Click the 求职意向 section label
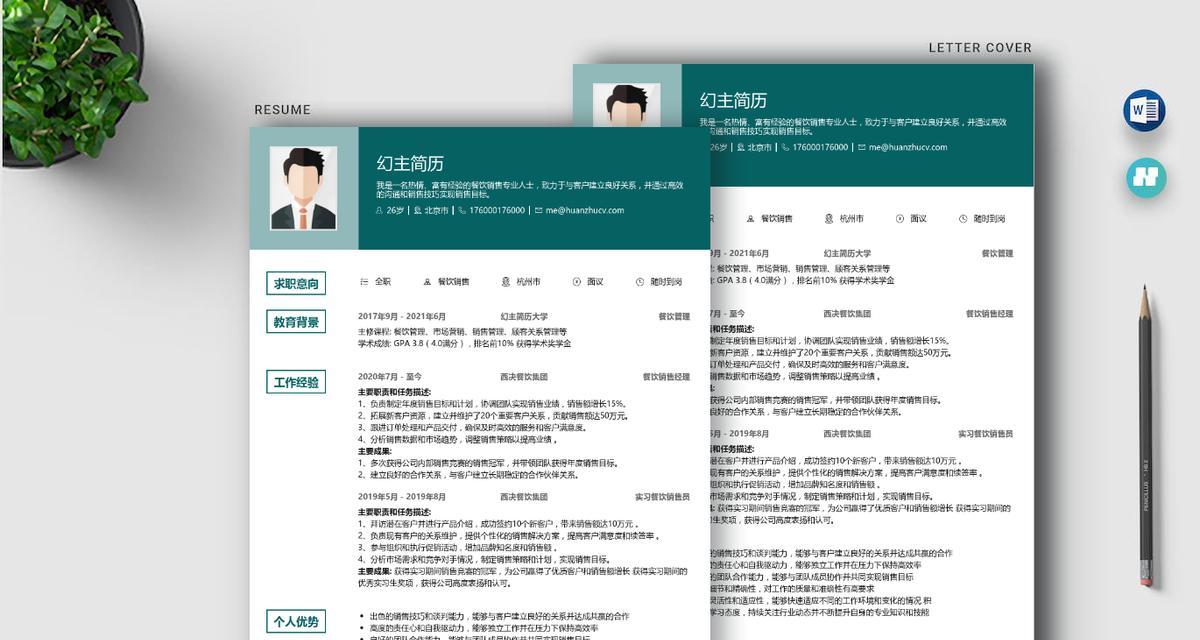The height and width of the screenshot is (640, 1200). tap(296, 284)
